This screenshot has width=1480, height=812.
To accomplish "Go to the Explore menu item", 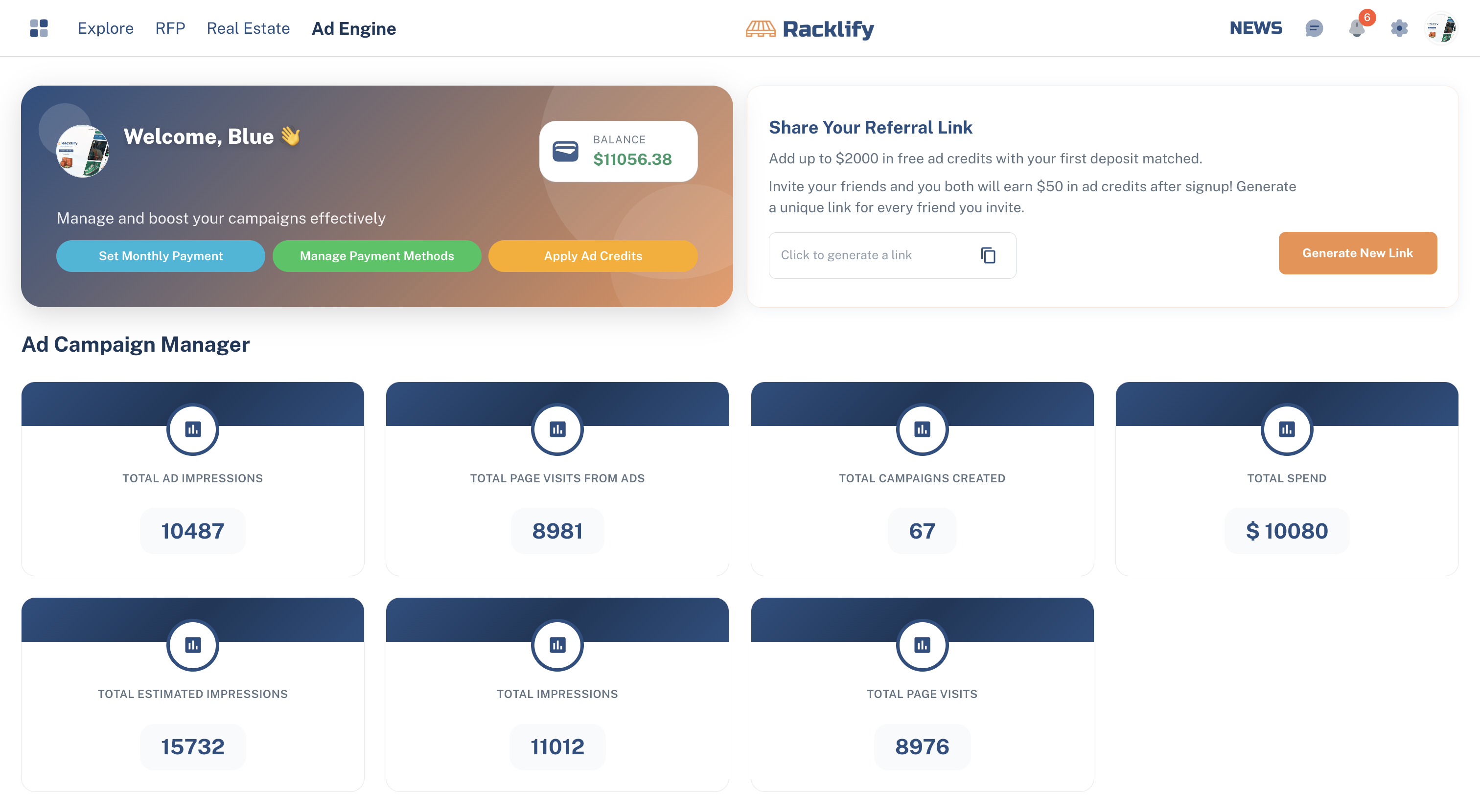I will (106, 28).
